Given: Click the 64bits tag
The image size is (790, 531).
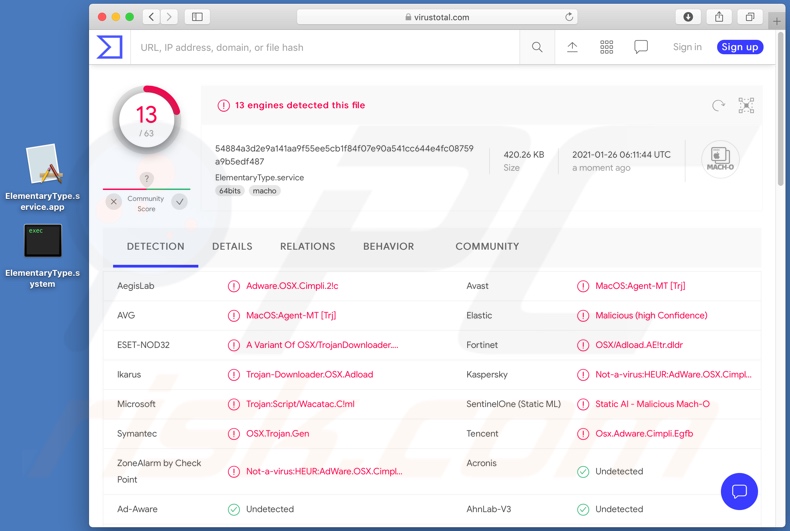Looking at the screenshot, I should pyautogui.click(x=230, y=191).
